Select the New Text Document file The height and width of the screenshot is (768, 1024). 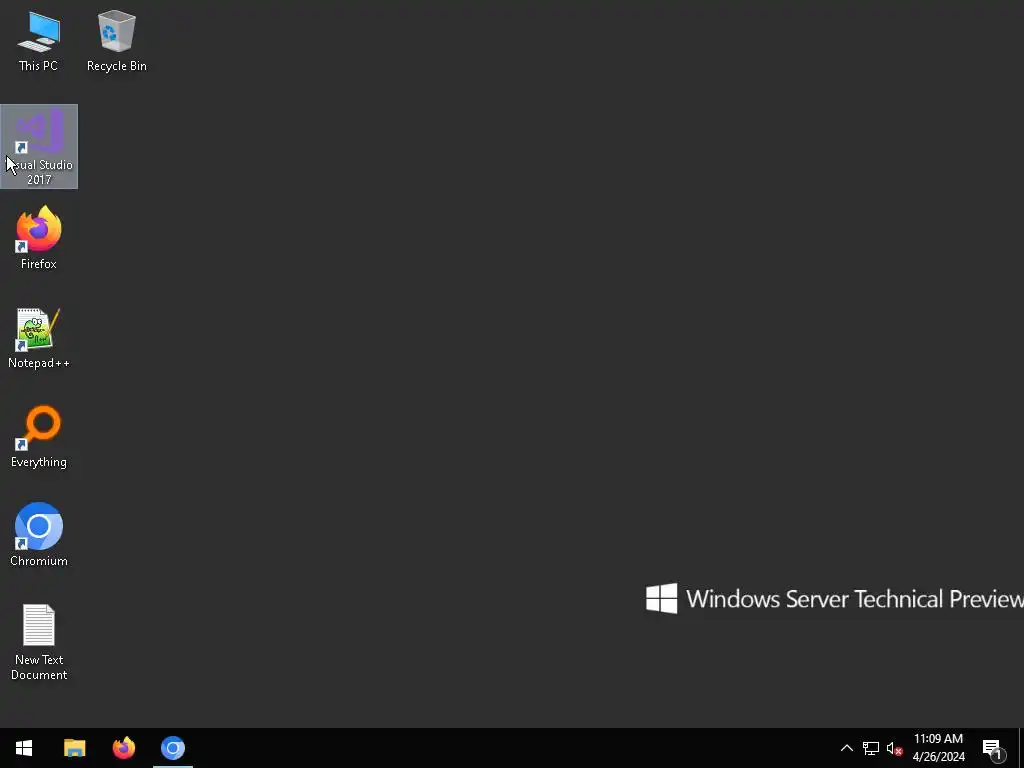tap(39, 641)
